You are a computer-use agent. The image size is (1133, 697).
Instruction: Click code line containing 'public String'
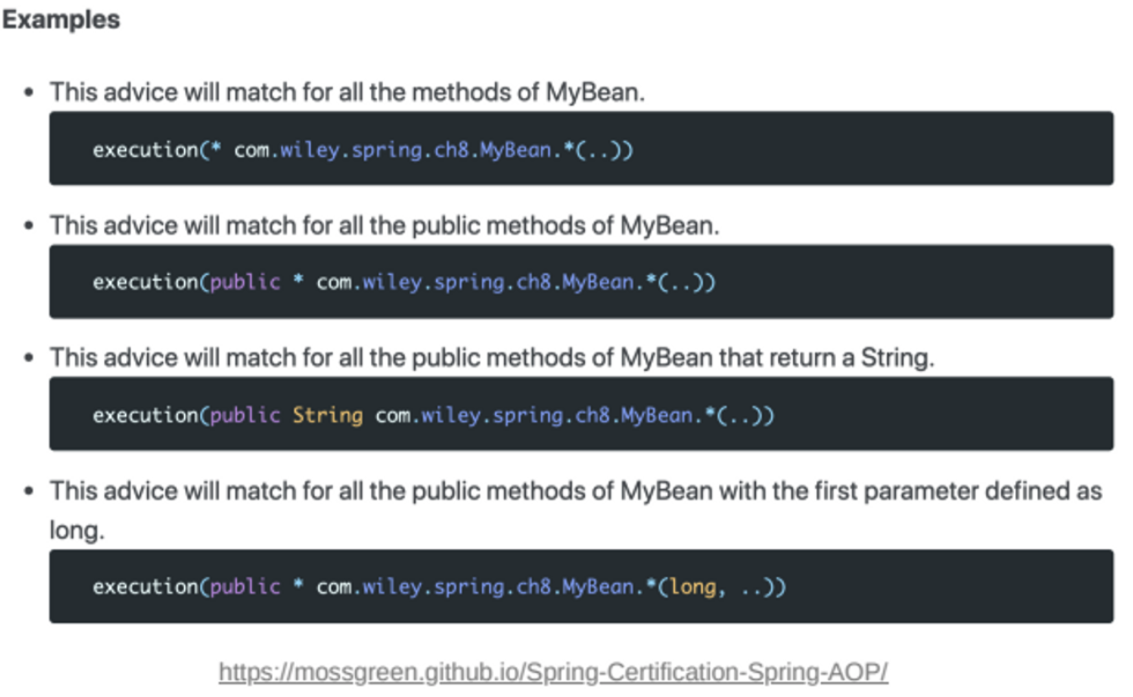(x=433, y=415)
